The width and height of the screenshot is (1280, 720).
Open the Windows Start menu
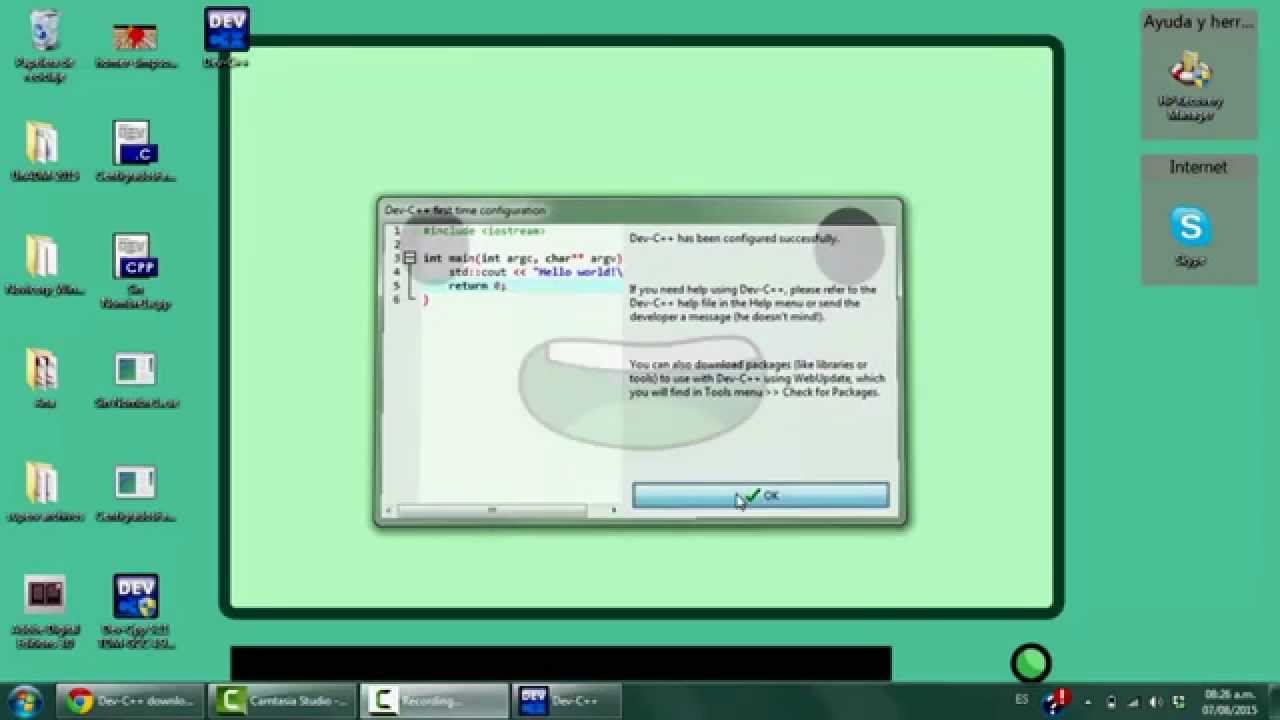pos(24,700)
